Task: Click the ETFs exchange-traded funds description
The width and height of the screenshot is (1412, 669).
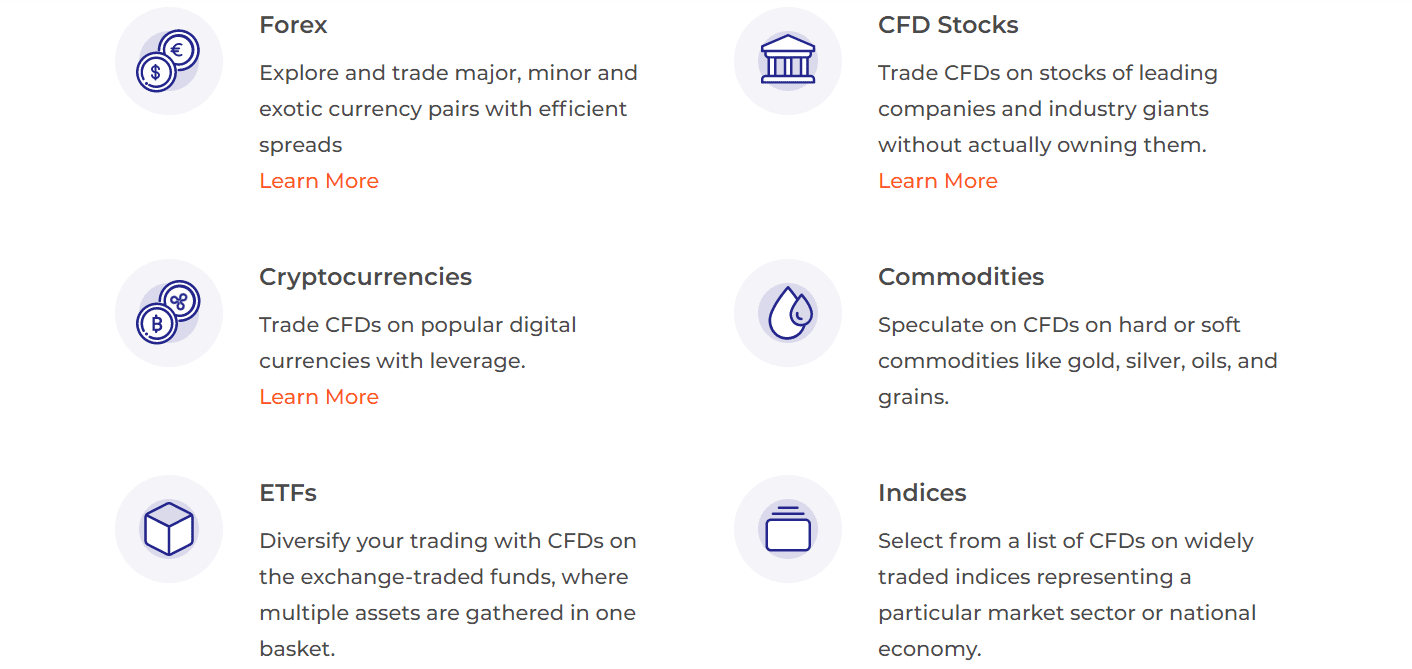Action: pyautogui.click(x=448, y=595)
